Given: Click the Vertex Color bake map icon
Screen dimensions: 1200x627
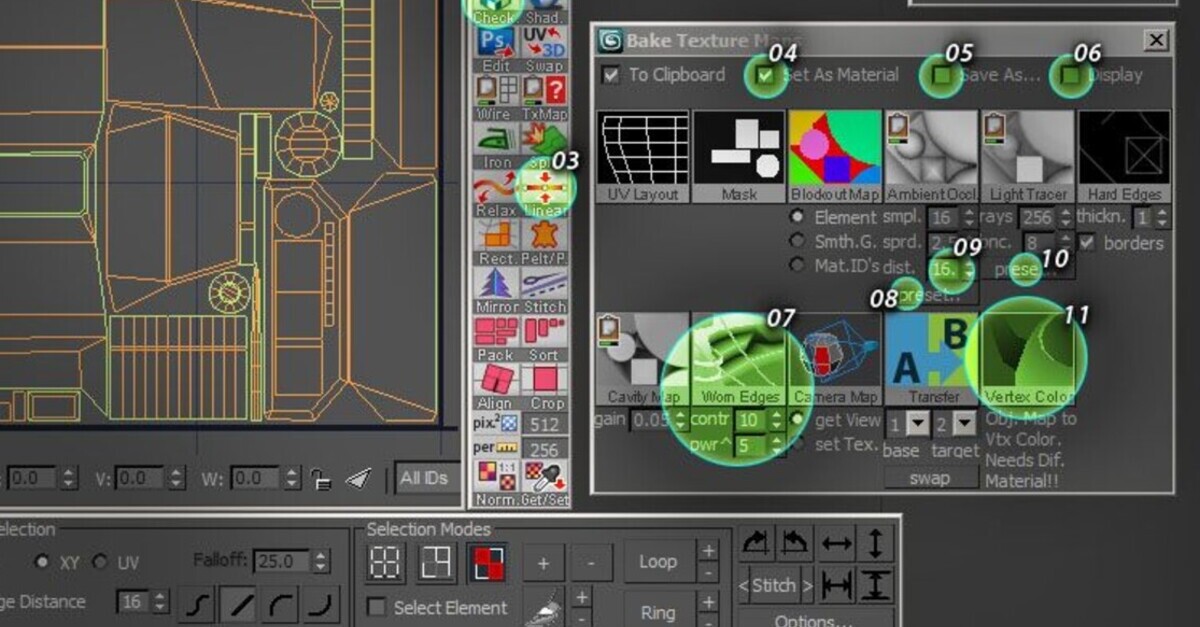Looking at the screenshot, I should [x=1028, y=352].
